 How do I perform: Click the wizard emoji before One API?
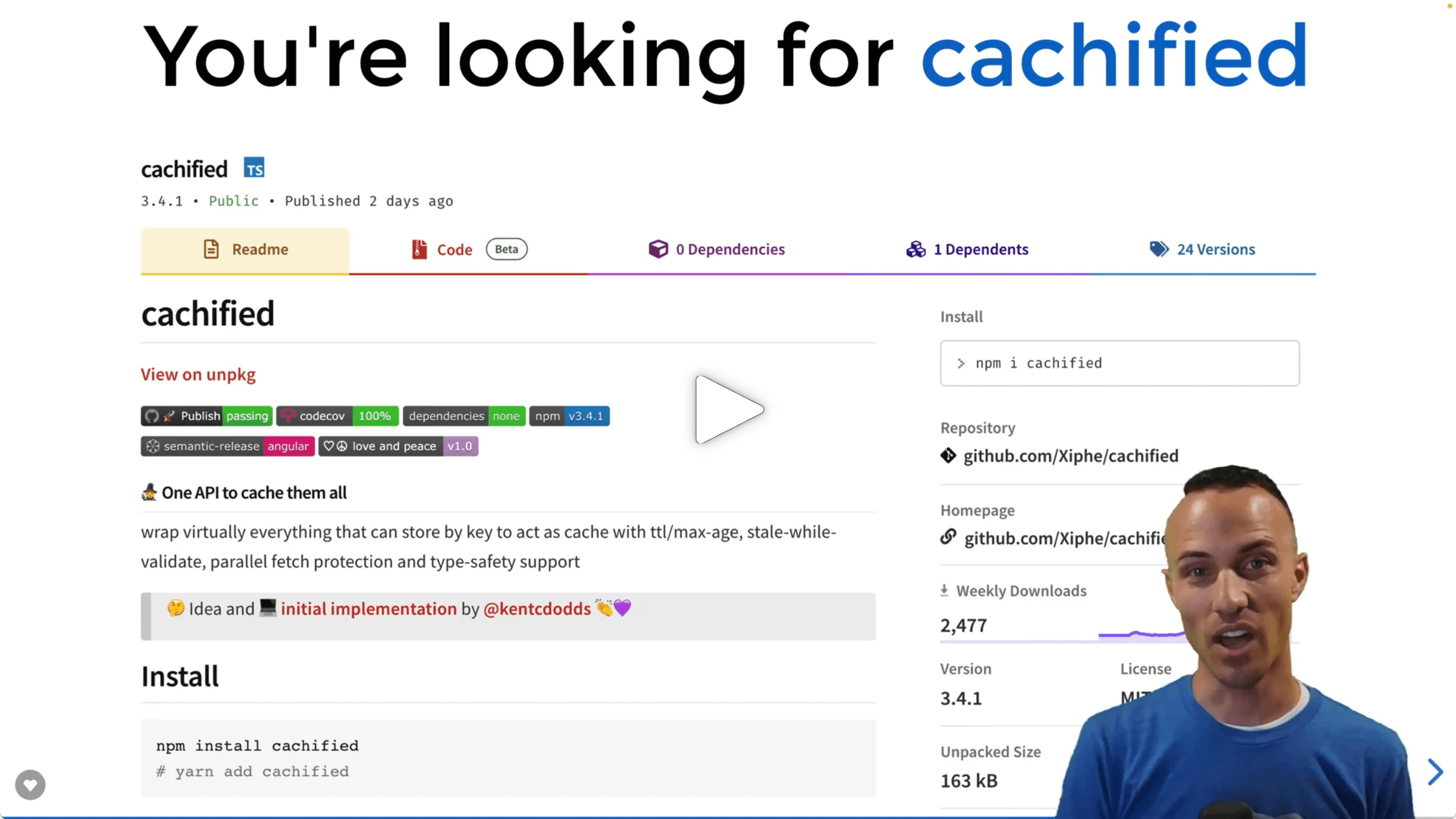(149, 492)
